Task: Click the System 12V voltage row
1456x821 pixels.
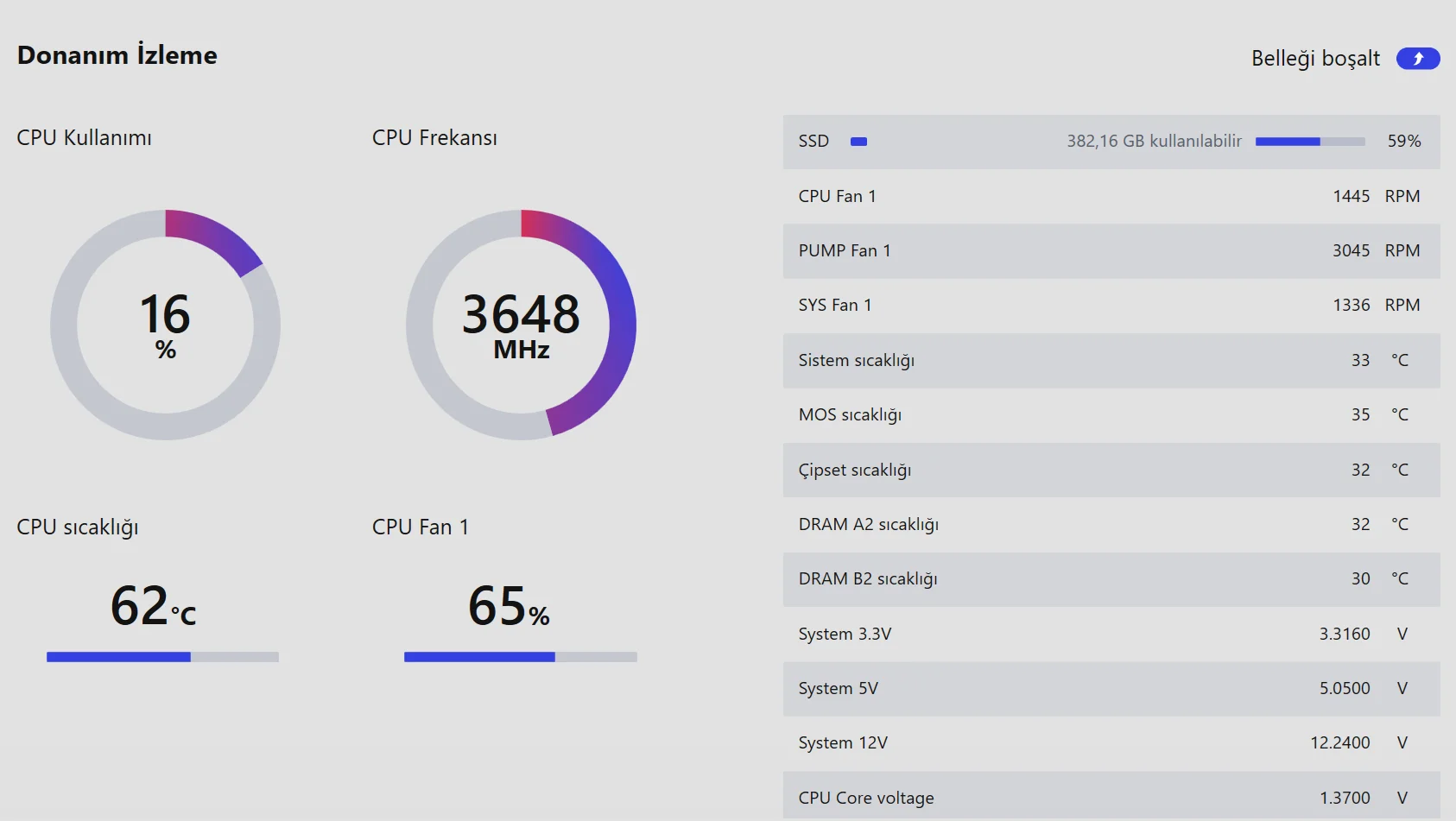Action: [1111, 742]
